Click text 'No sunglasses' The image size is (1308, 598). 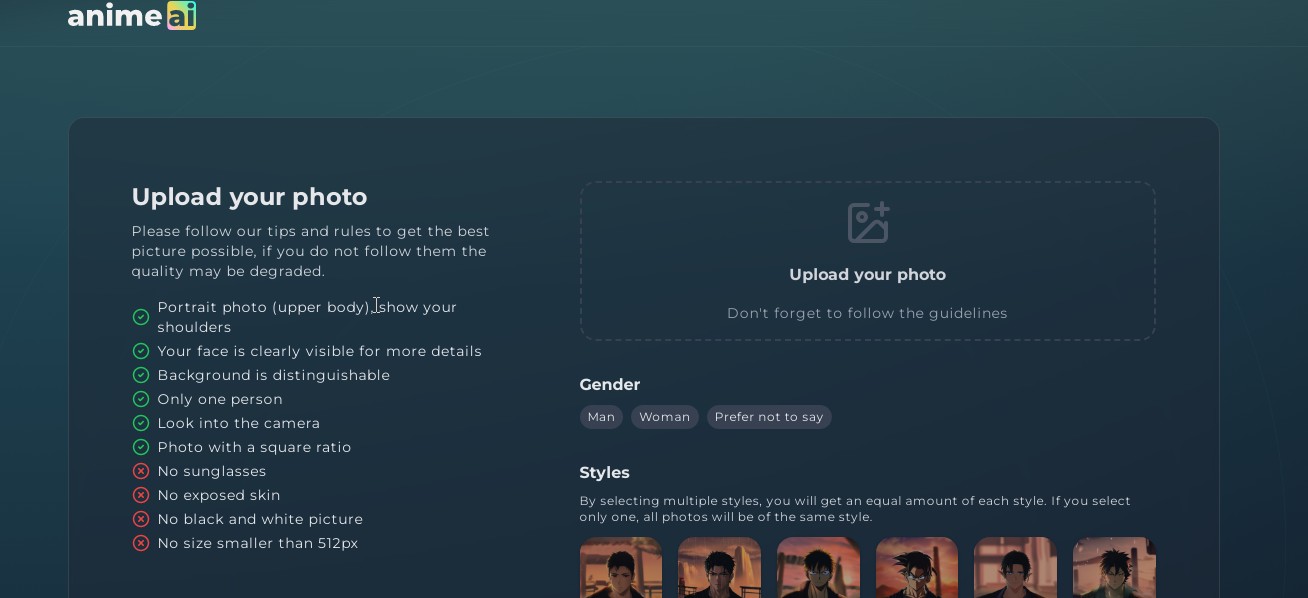[212, 471]
